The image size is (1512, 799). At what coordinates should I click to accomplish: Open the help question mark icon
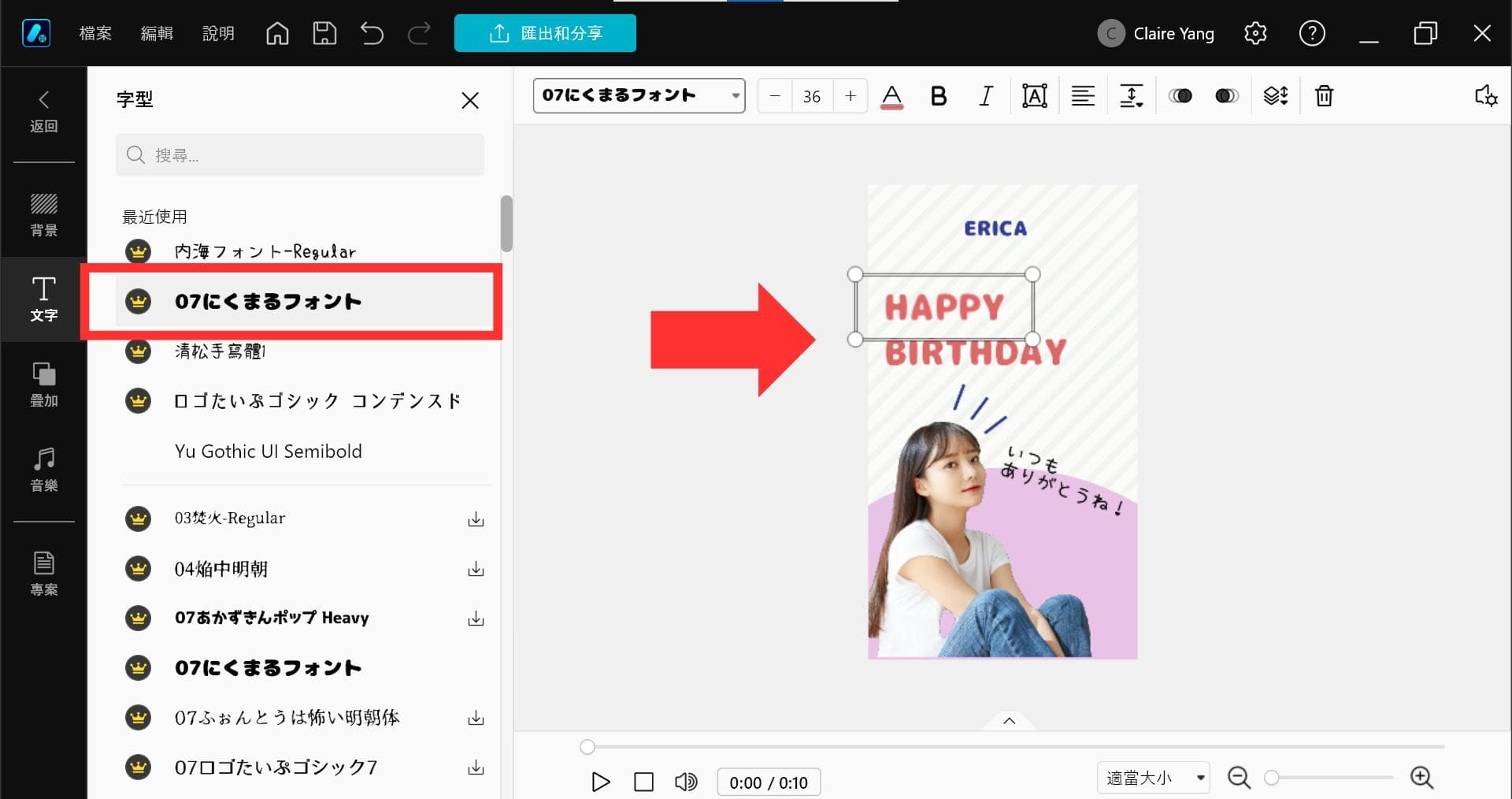point(1312,33)
